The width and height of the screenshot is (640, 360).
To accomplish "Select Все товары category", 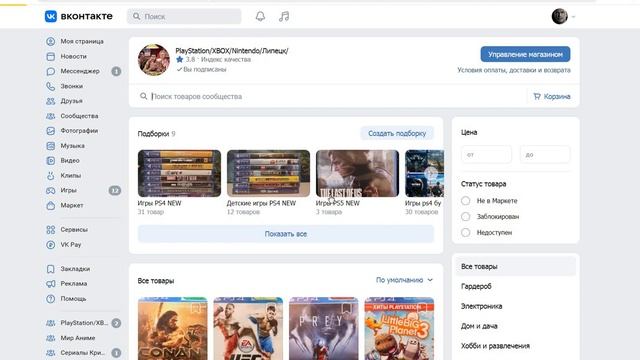I will pos(516,267).
